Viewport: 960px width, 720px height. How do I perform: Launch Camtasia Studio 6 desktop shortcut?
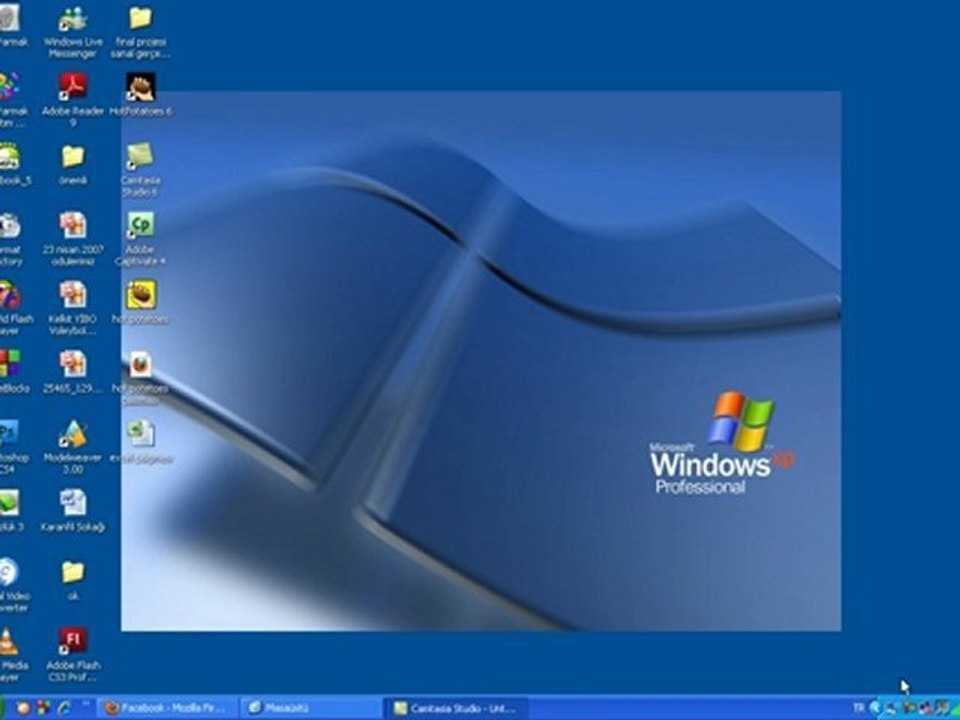pos(140,170)
